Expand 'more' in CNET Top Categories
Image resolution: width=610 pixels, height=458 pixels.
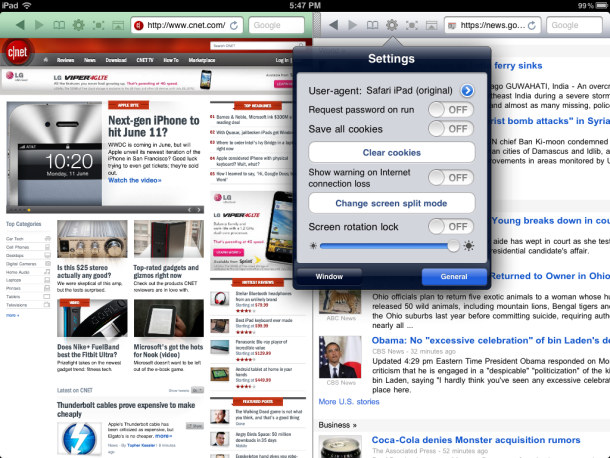(x=12, y=315)
